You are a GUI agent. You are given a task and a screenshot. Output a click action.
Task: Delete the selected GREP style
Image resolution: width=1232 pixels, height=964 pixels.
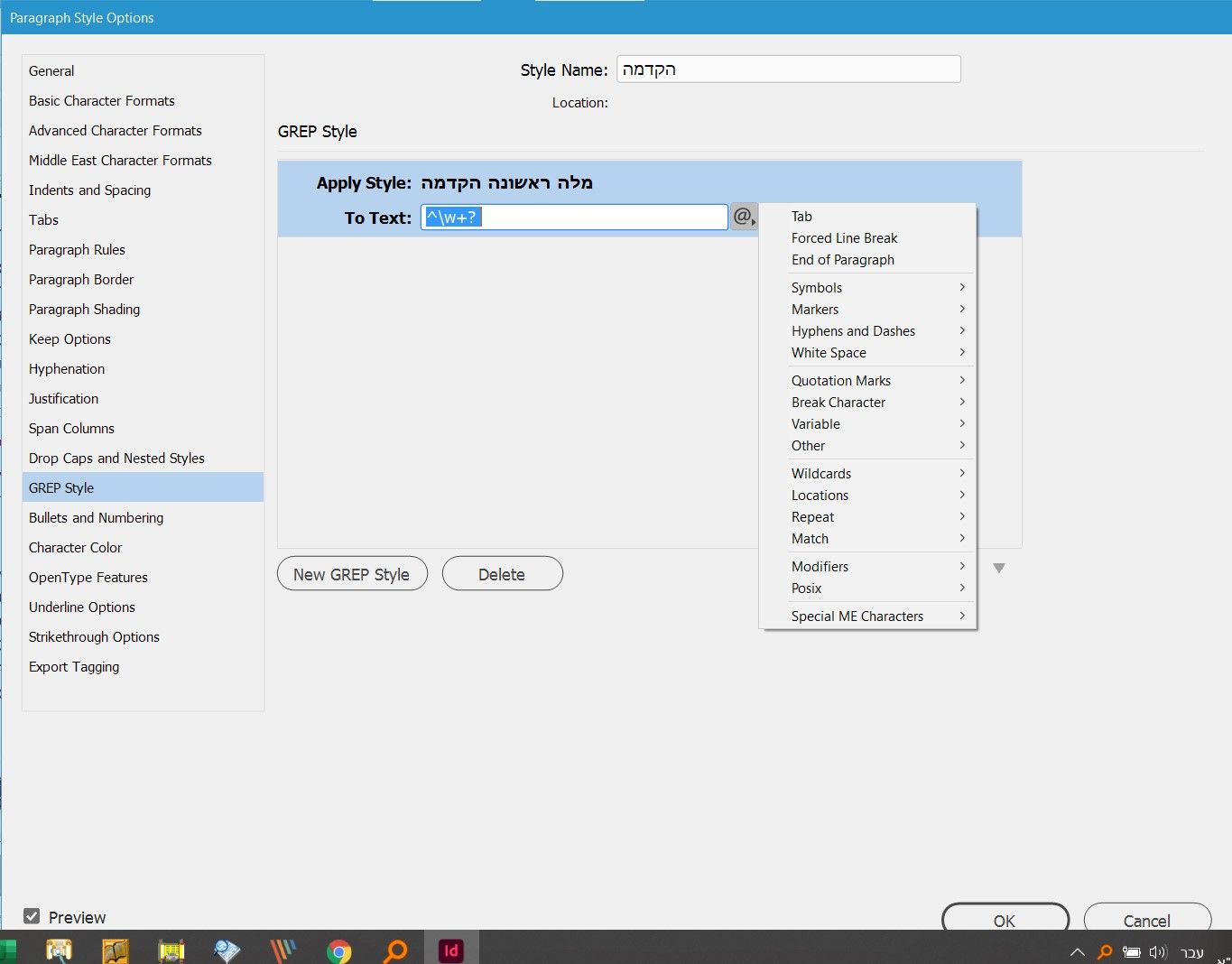pyautogui.click(x=502, y=574)
